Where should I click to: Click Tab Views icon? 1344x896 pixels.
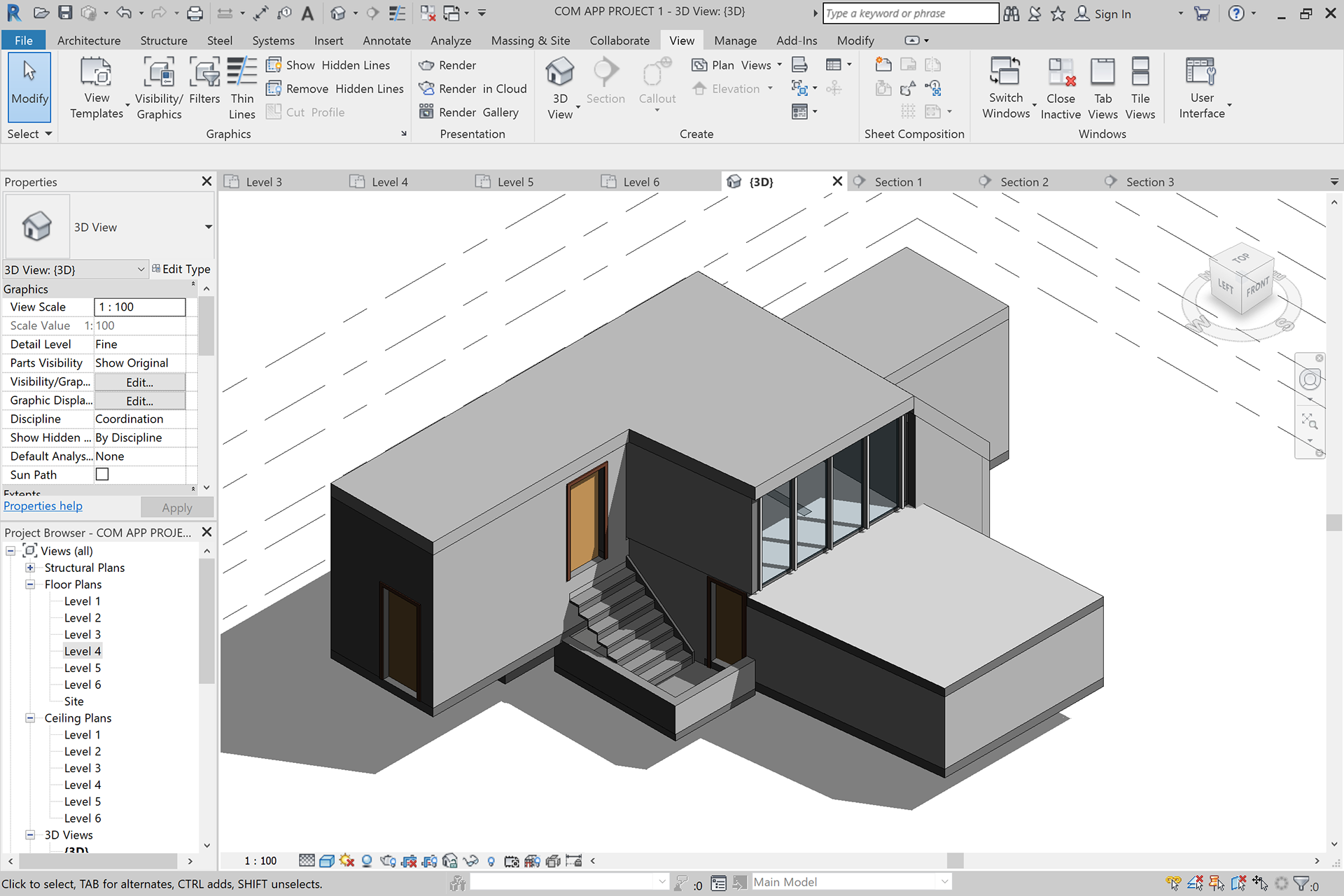click(x=1102, y=71)
